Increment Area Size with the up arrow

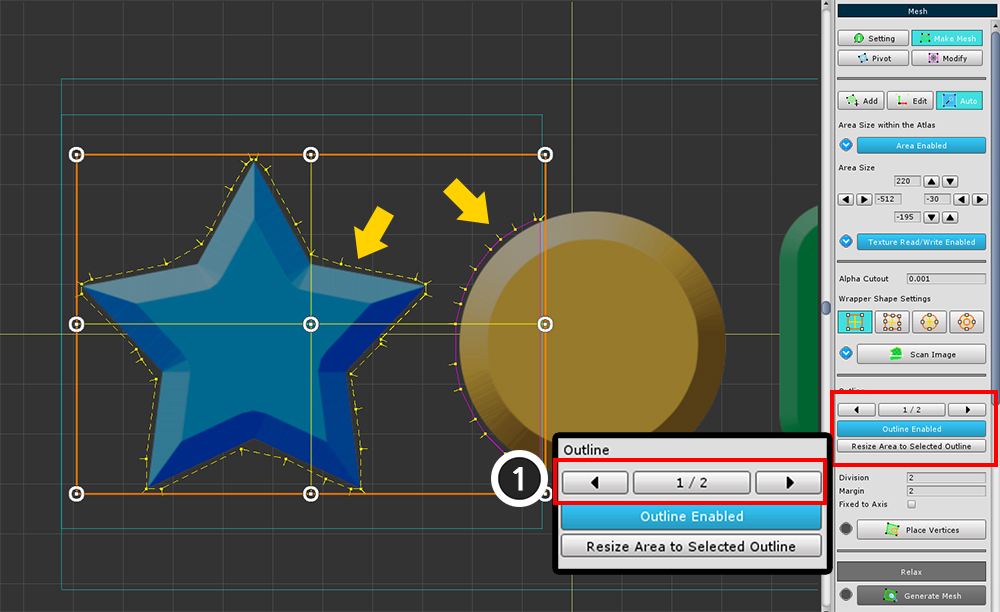(932, 181)
